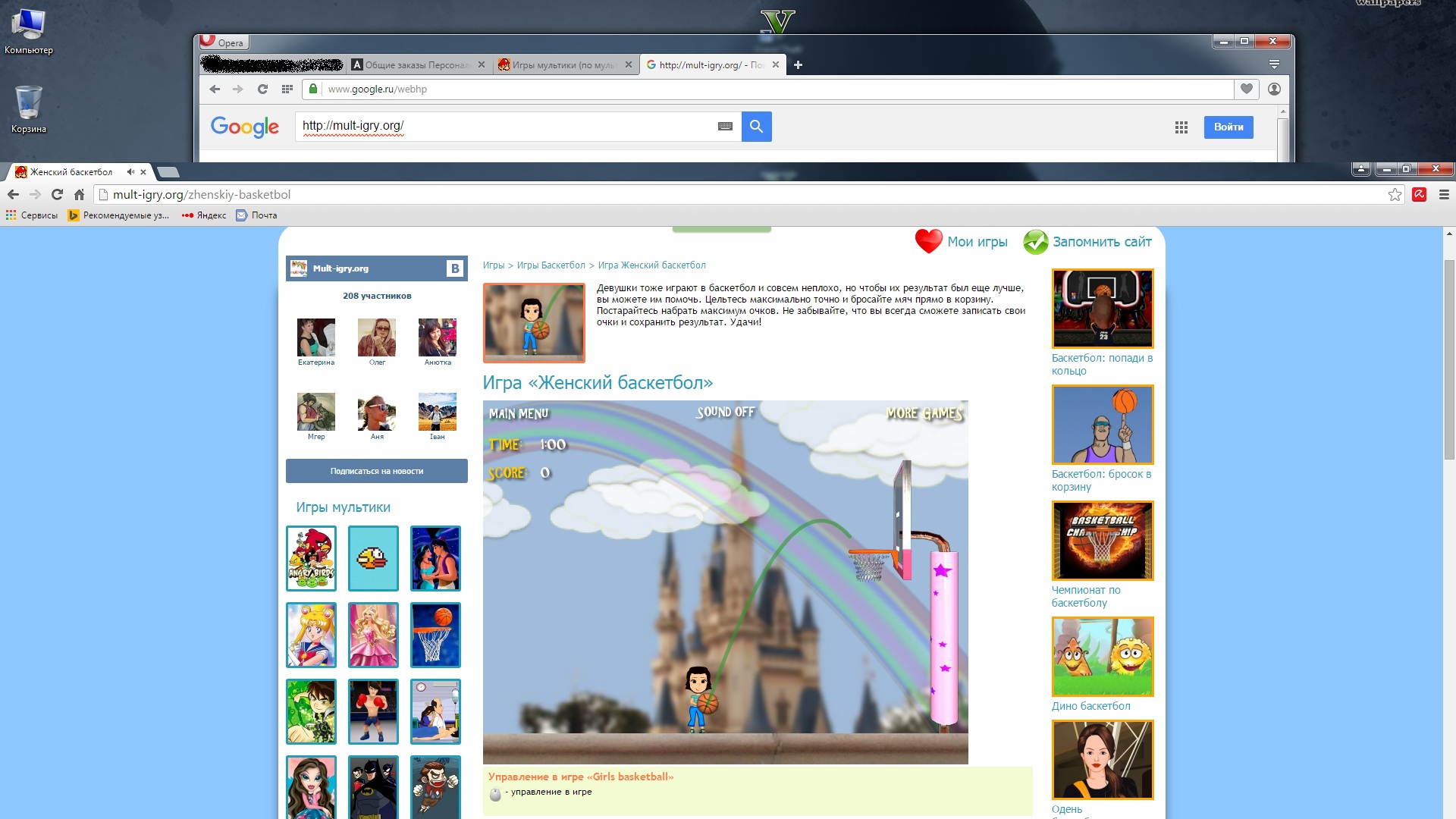Viewport: 1456px width, 819px height.
Task: Go forward in the Opera window
Action: click(x=238, y=89)
